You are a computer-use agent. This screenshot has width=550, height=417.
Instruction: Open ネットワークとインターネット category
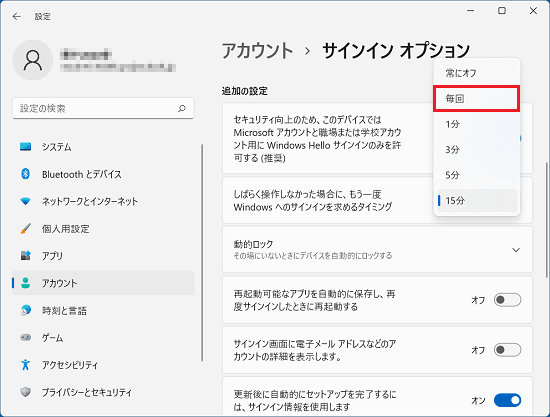pyautogui.click(x=103, y=201)
